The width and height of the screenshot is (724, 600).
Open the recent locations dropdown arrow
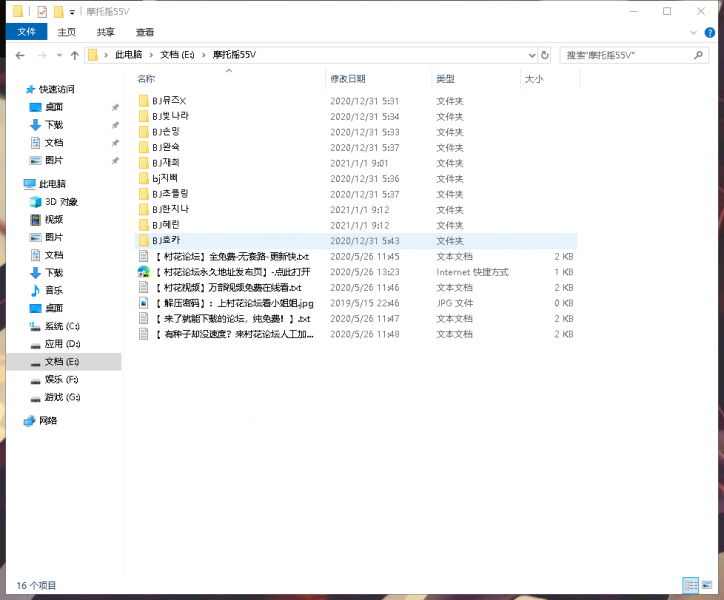click(x=59, y=55)
